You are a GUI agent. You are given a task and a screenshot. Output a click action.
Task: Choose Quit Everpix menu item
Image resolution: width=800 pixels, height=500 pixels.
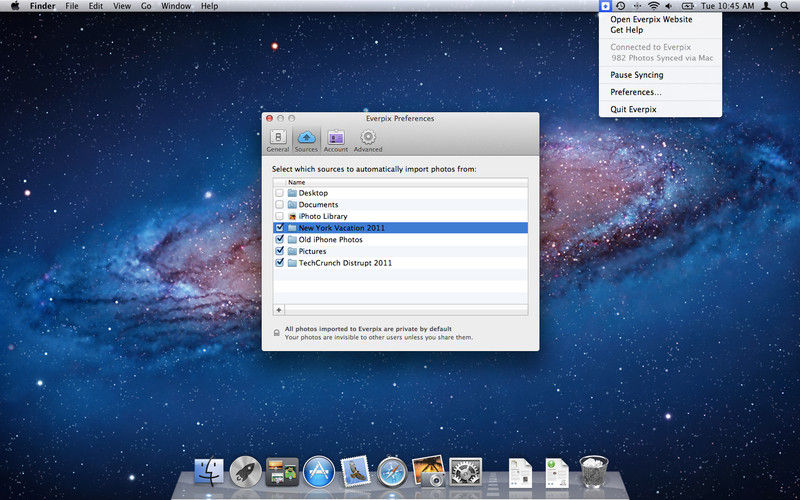coord(633,110)
